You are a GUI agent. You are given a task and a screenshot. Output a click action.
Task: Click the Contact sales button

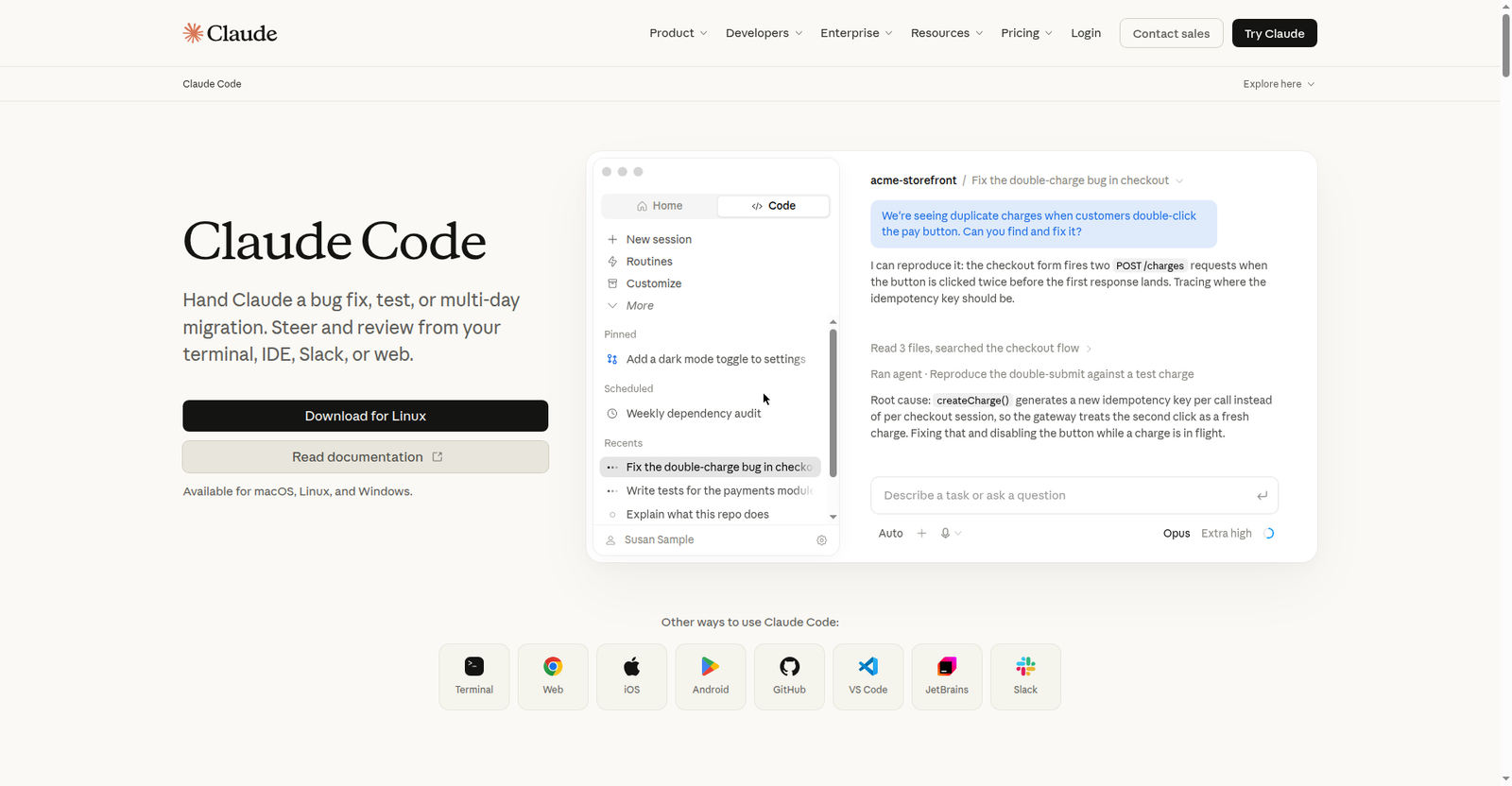(x=1171, y=33)
